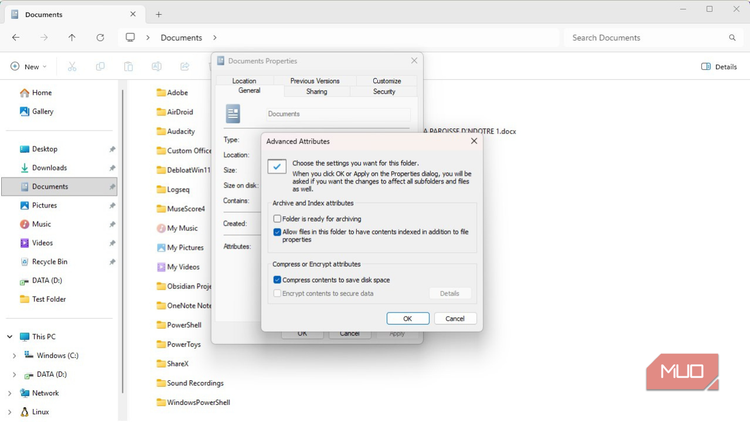Expand the DATA (D:) node under This PC
Viewport: 750px width, 422px height.
tap(14, 374)
